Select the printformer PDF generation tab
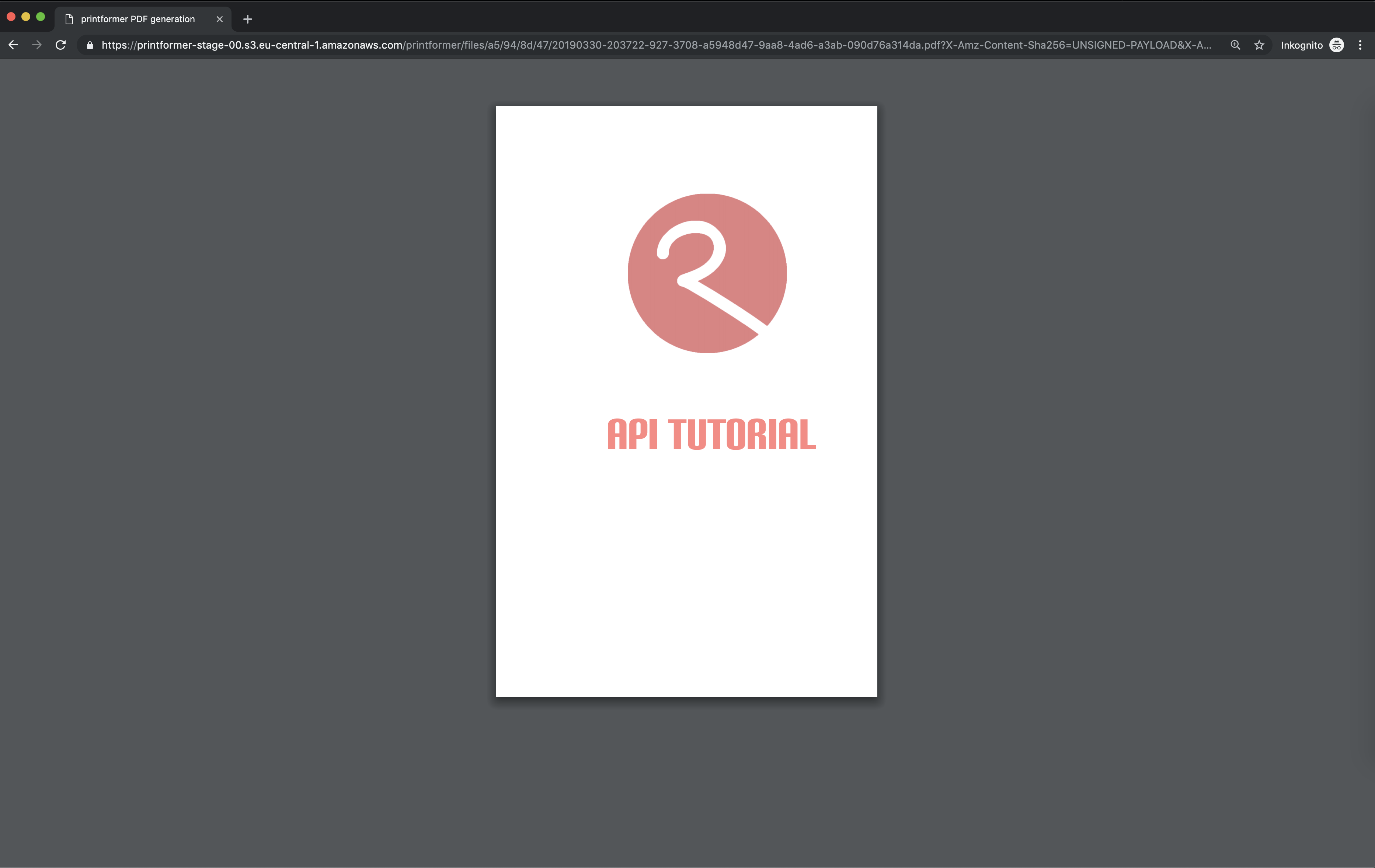This screenshot has width=1375, height=868. pyautogui.click(x=137, y=20)
